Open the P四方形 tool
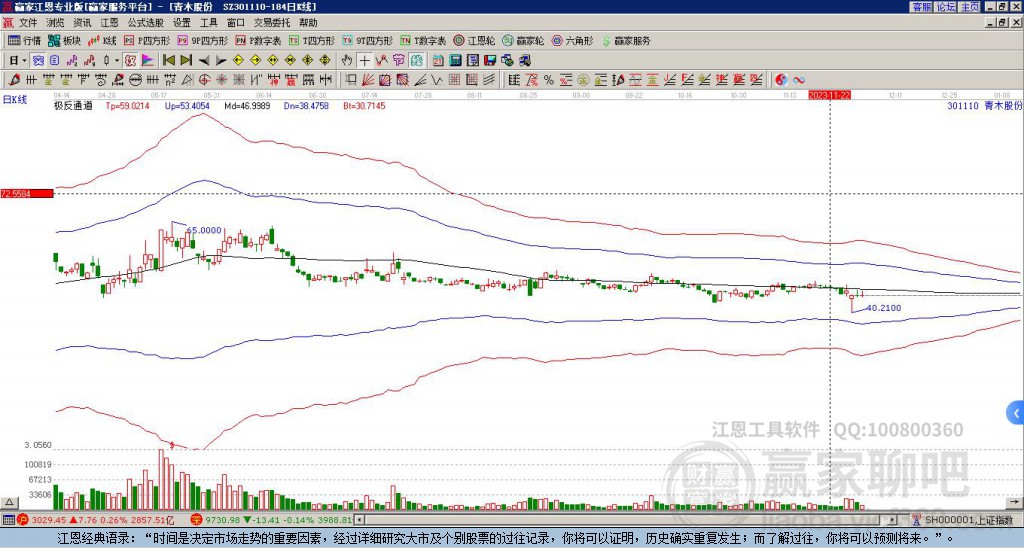 [x=147, y=40]
